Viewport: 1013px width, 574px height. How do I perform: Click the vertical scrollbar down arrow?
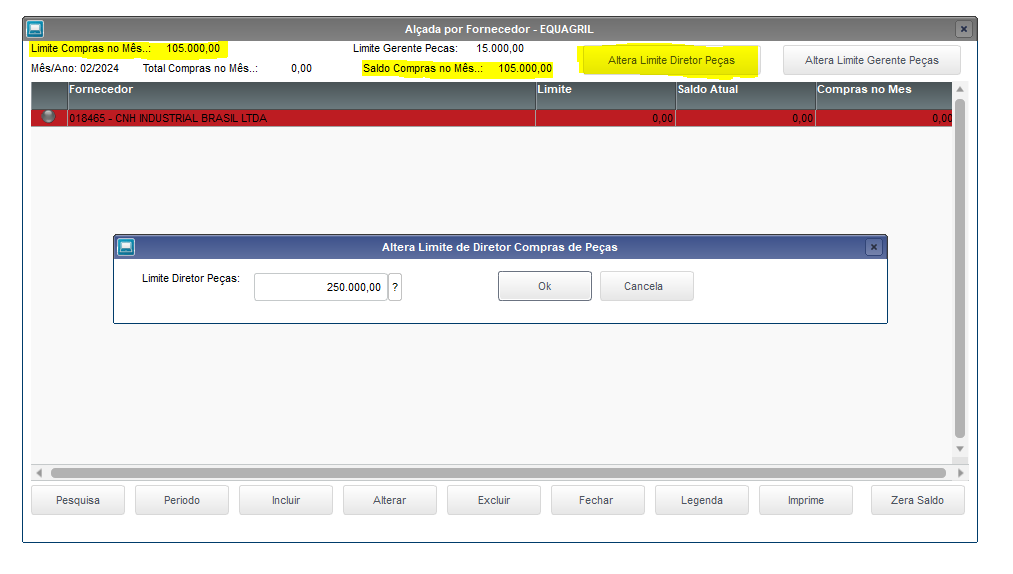click(960, 449)
